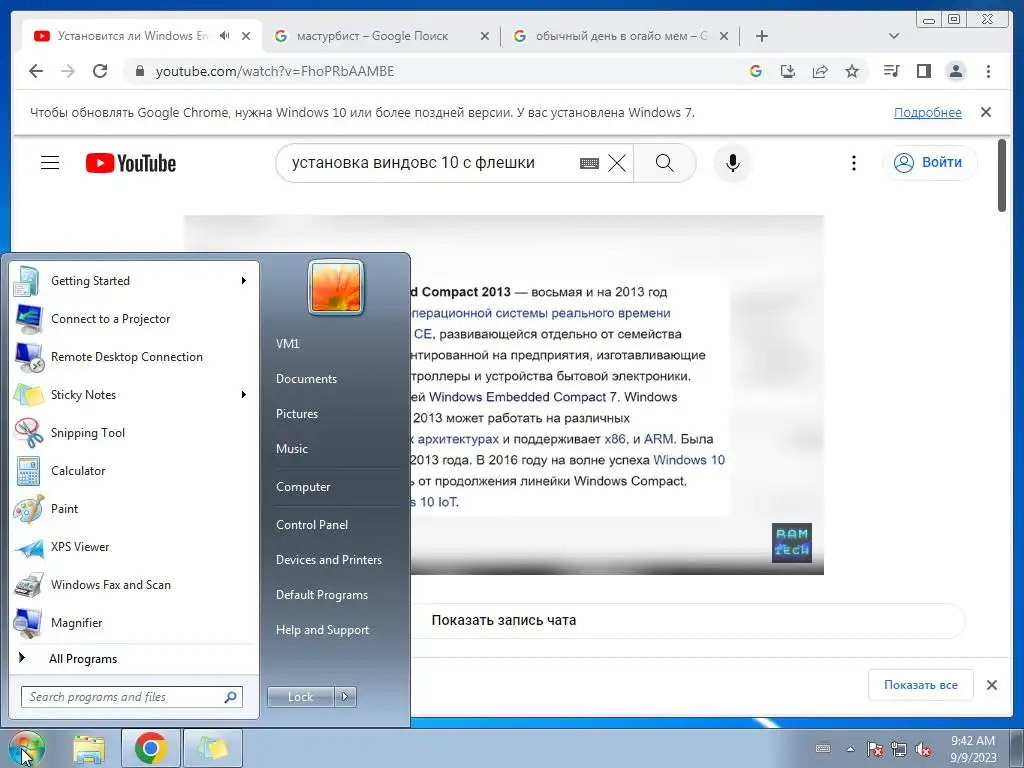Open the YouTube hamburger guide menu
This screenshot has width=1024, height=768.
click(50, 163)
